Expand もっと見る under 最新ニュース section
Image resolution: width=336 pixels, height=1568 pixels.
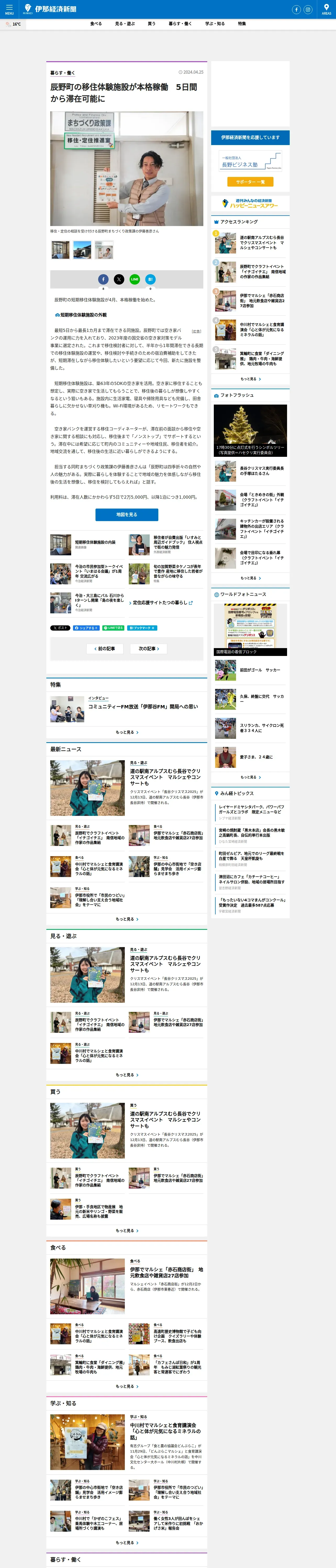tap(127, 919)
